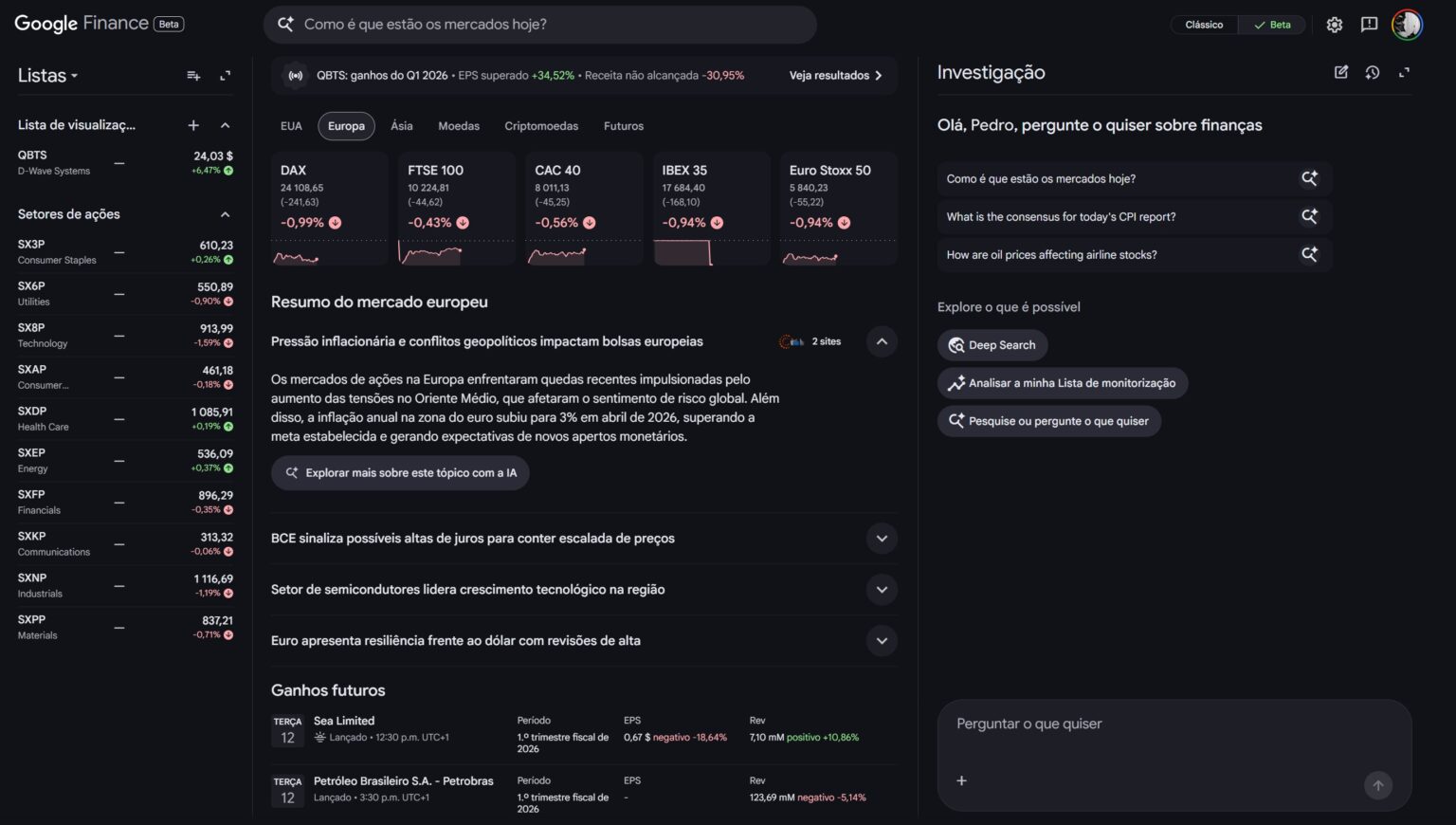Select QBTS D-Wave Systems watchlist row
Viewport: 1456px width, 825px height.
point(125,163)
